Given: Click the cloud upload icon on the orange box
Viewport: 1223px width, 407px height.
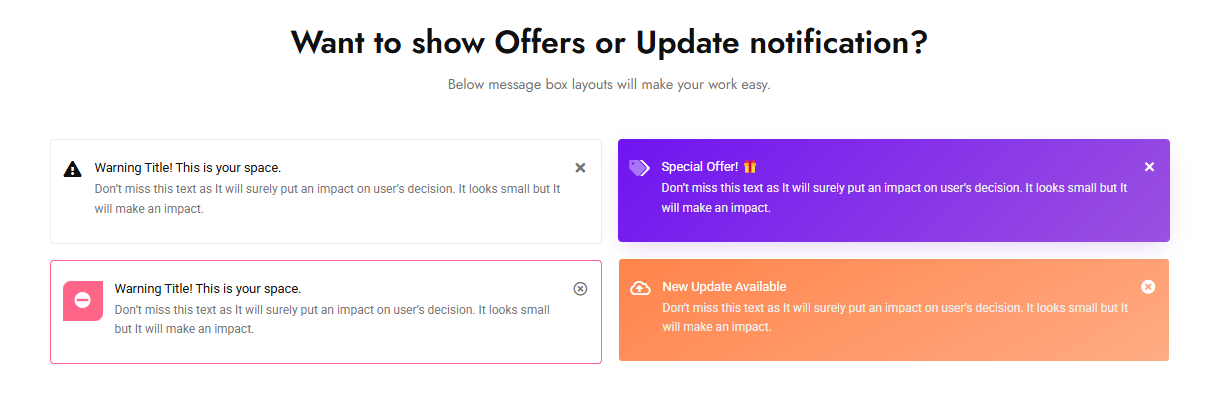Looking at the screenshot, I should tap(640, 288).
